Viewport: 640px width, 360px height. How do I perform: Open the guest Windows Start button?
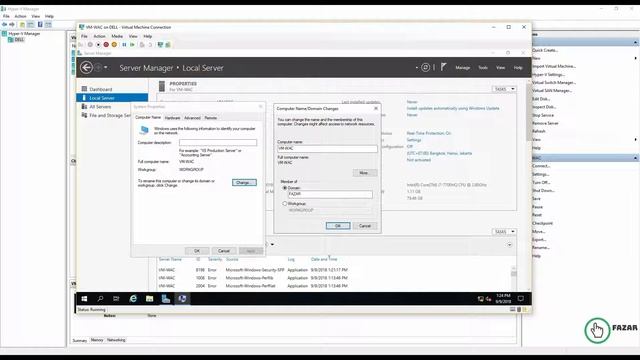tap(84, 299)
